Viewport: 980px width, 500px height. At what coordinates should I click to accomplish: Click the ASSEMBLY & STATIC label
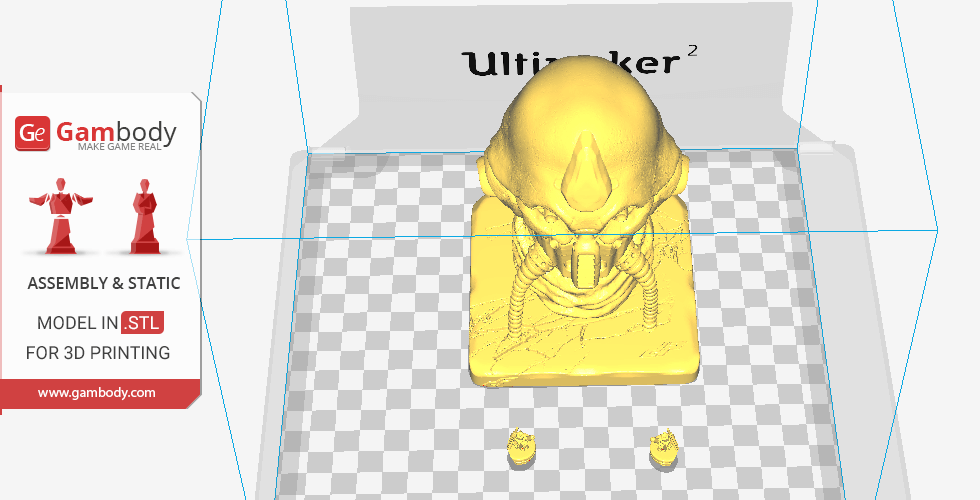(104, 284)
